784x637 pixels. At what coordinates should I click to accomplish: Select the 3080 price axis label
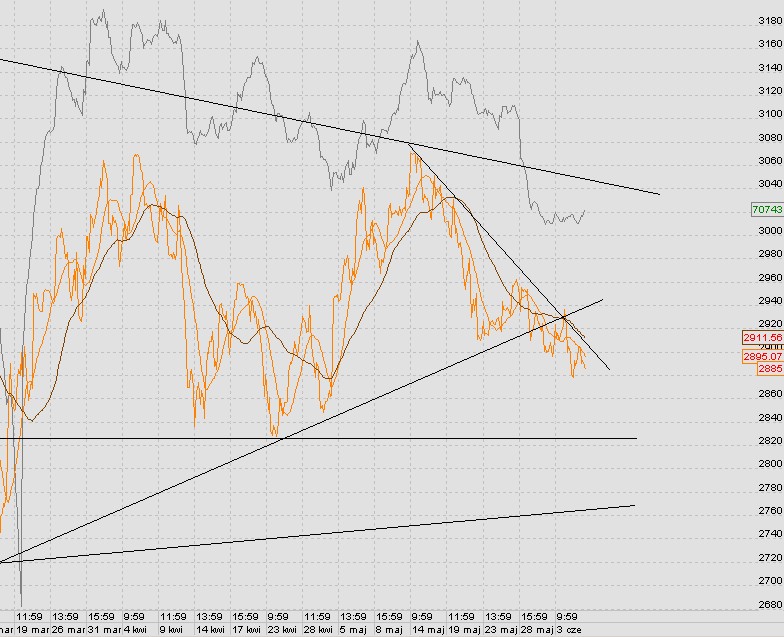[x=770, y=138]
